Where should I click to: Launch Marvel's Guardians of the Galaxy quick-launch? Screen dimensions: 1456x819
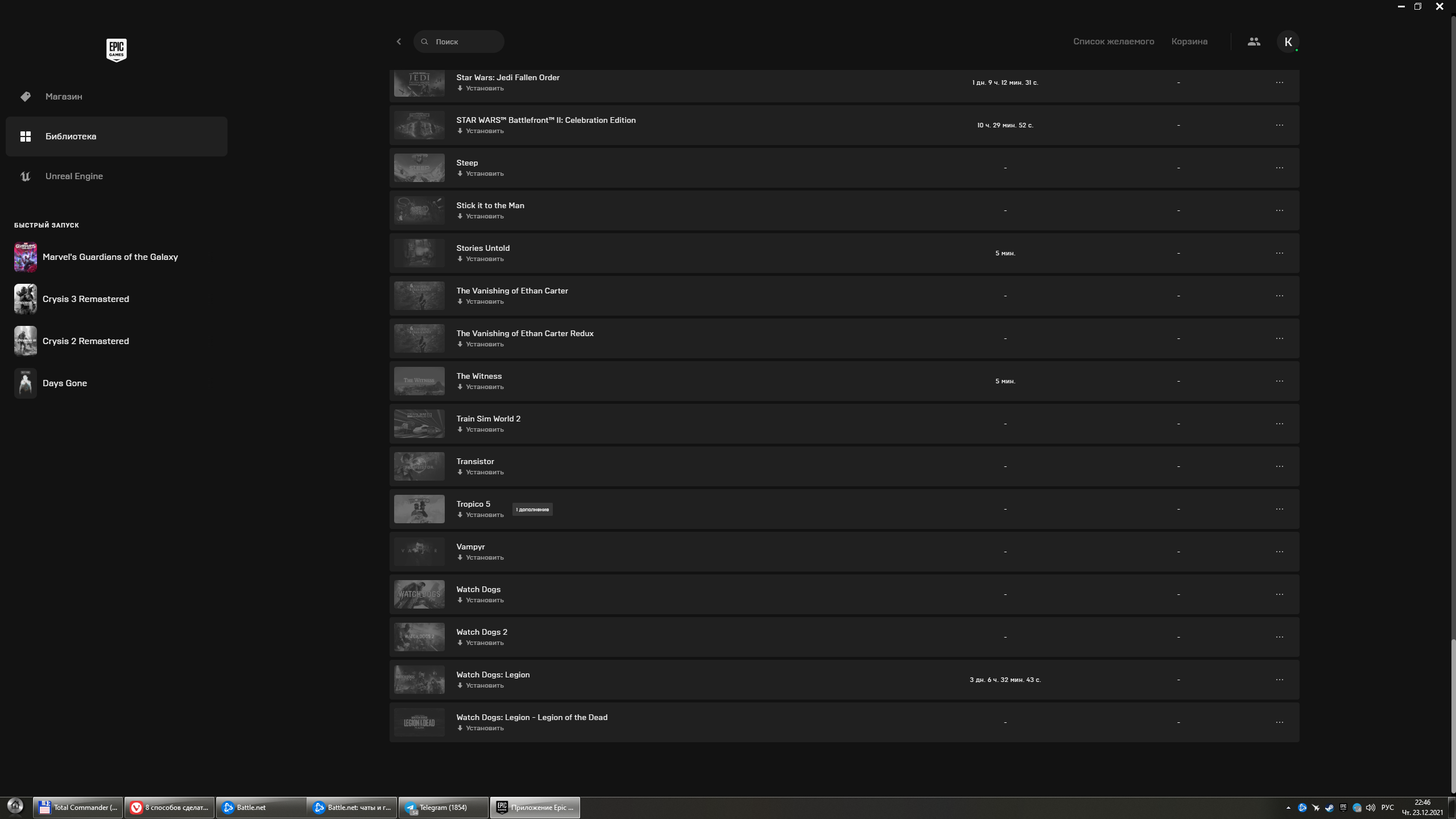tap(96, 257)
